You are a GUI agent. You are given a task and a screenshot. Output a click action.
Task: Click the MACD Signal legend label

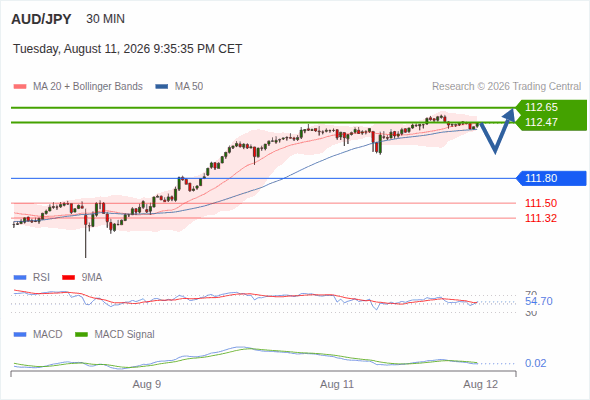125,335
